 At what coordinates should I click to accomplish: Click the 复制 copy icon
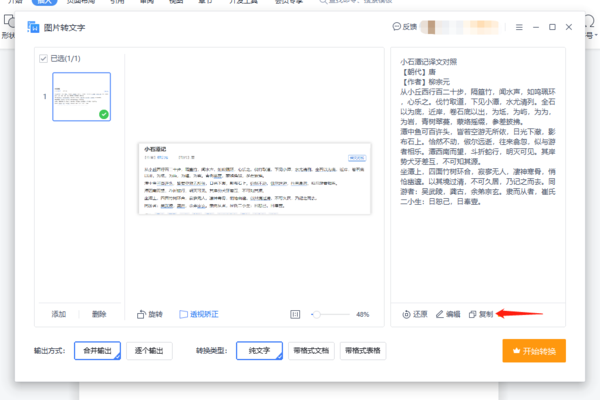472,314
